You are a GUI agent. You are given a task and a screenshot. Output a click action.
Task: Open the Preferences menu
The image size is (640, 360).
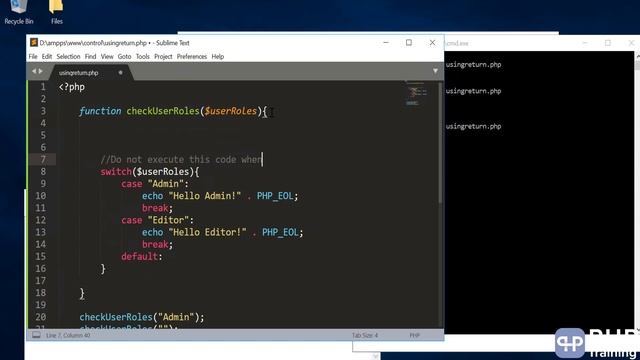tap(192, 56)
